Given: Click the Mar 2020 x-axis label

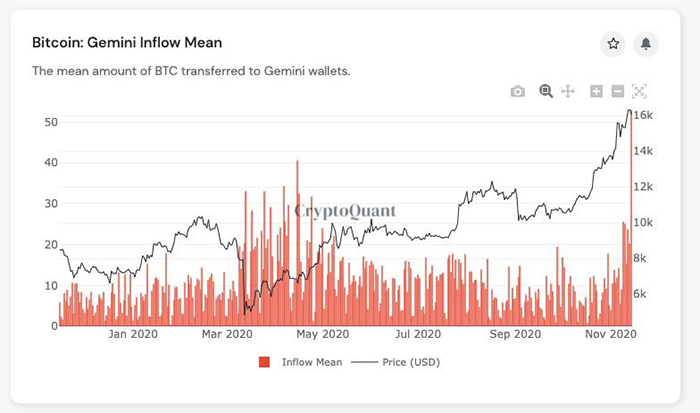Looking at the screenshot, I should 227,334.
